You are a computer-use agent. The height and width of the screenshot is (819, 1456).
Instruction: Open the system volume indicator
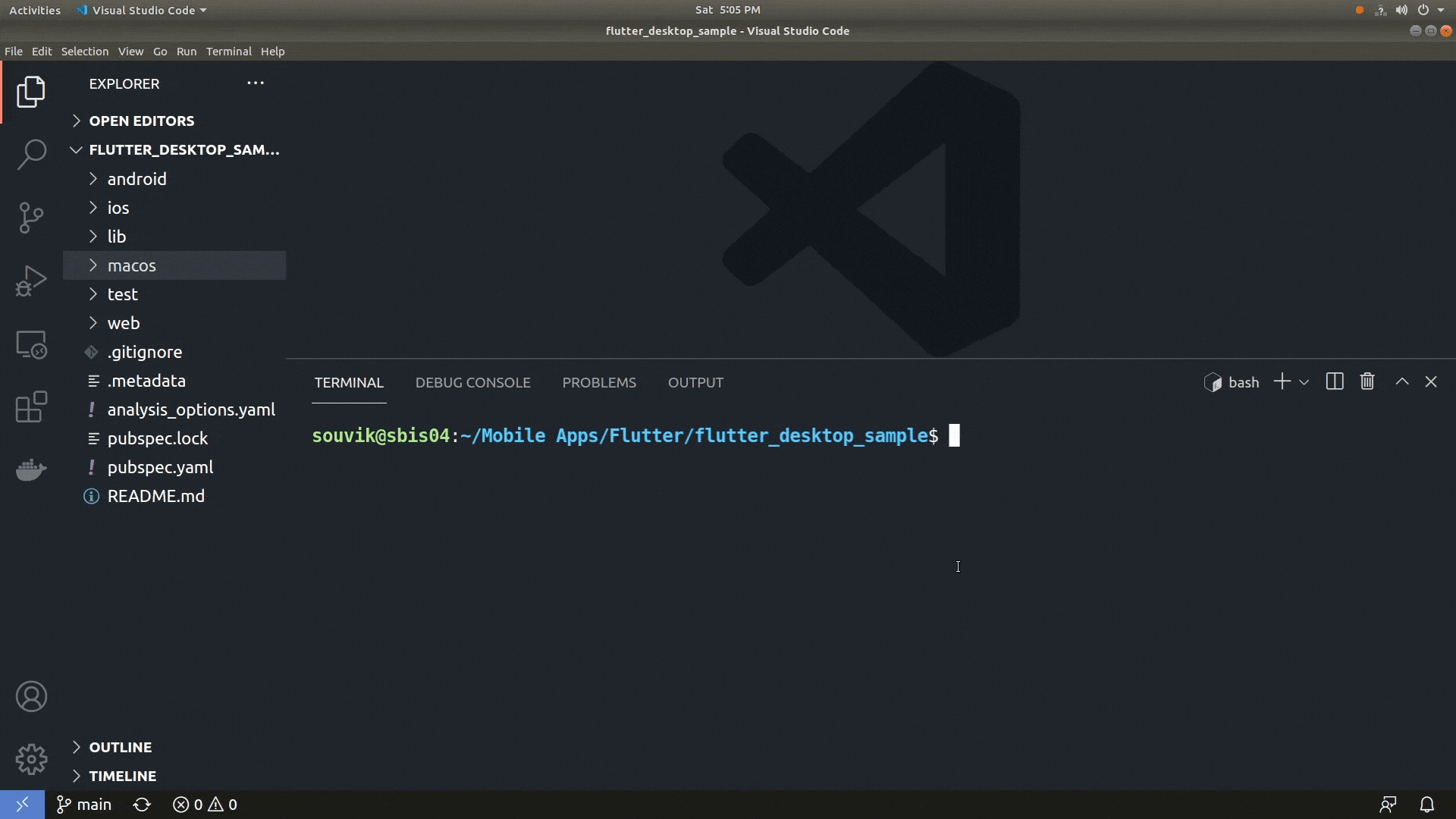click(x=1401, y=10)
